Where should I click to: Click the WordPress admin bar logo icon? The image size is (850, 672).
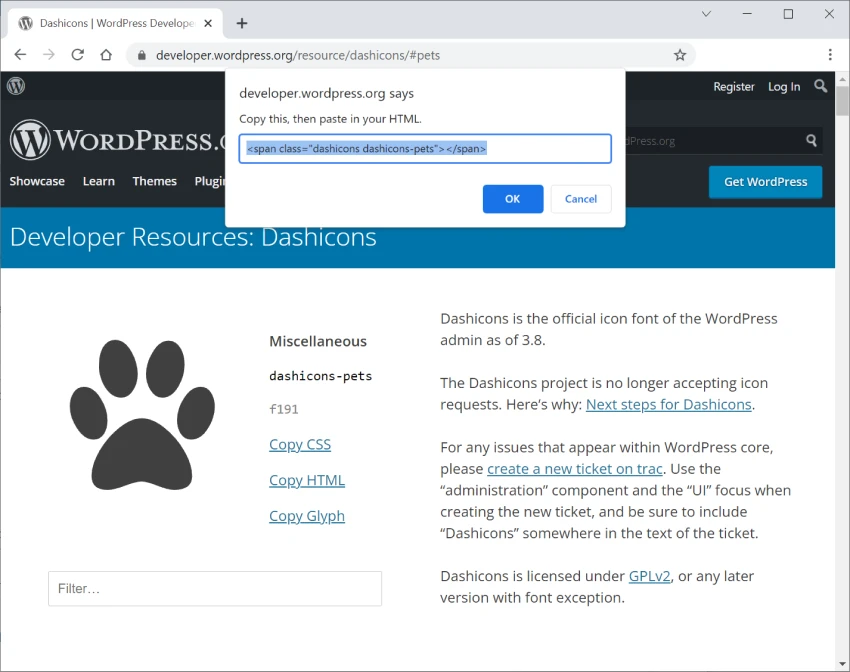pos(16,86)
